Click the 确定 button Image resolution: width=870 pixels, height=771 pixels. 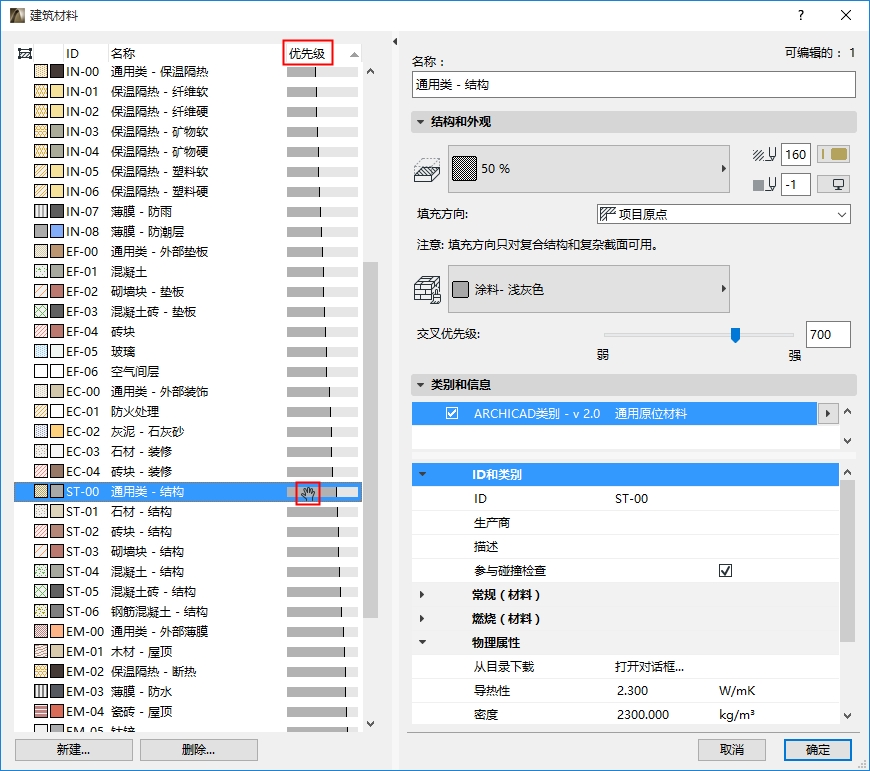[818, 750]
